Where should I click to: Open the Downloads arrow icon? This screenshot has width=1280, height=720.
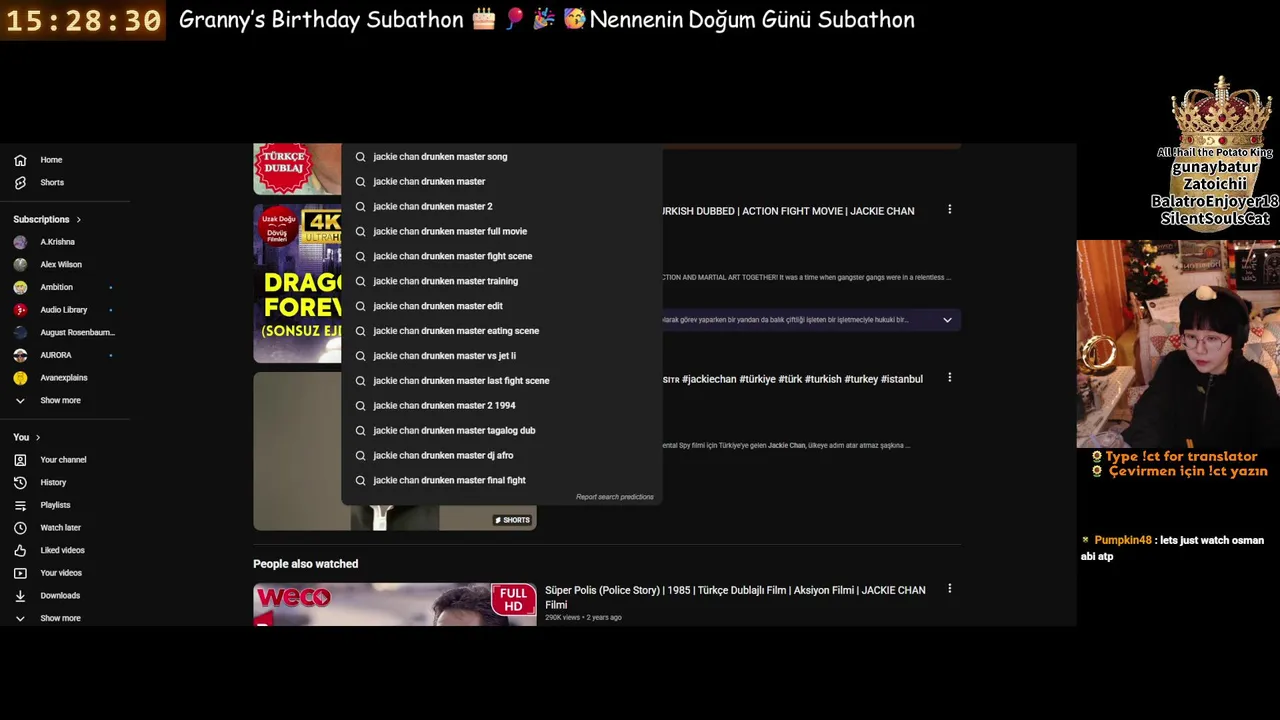pyautogui.click(x=20, y=596)
